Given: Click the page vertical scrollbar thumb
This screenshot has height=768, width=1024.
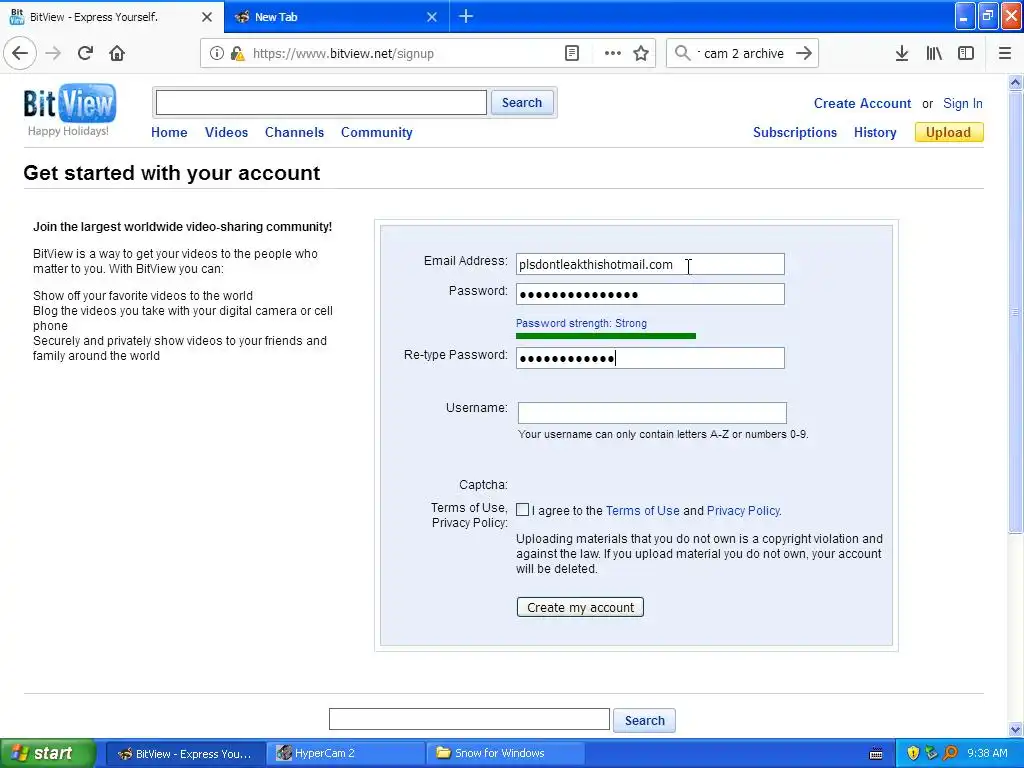Looking at the screenshot, I should click(x=1016, y=313).
